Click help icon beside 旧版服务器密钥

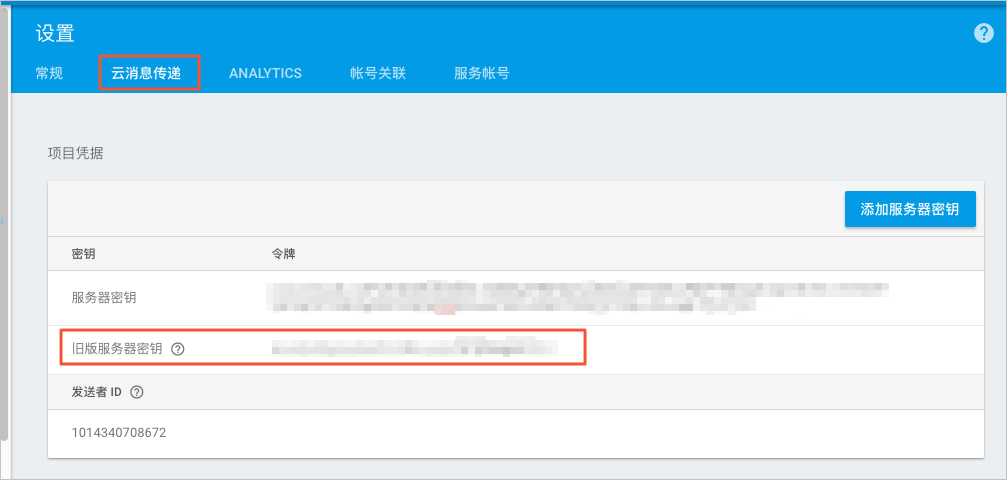[x=179, y=349]
